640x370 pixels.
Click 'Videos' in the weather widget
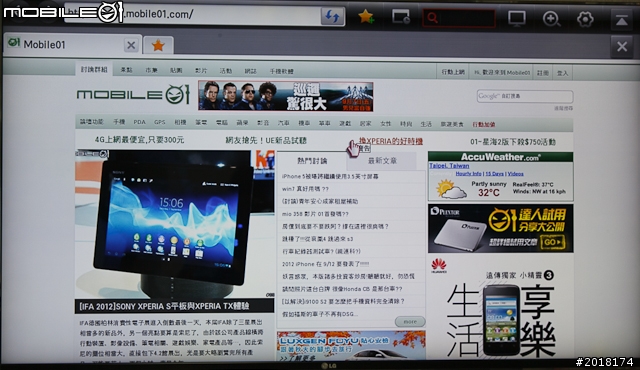coord(516,174)
